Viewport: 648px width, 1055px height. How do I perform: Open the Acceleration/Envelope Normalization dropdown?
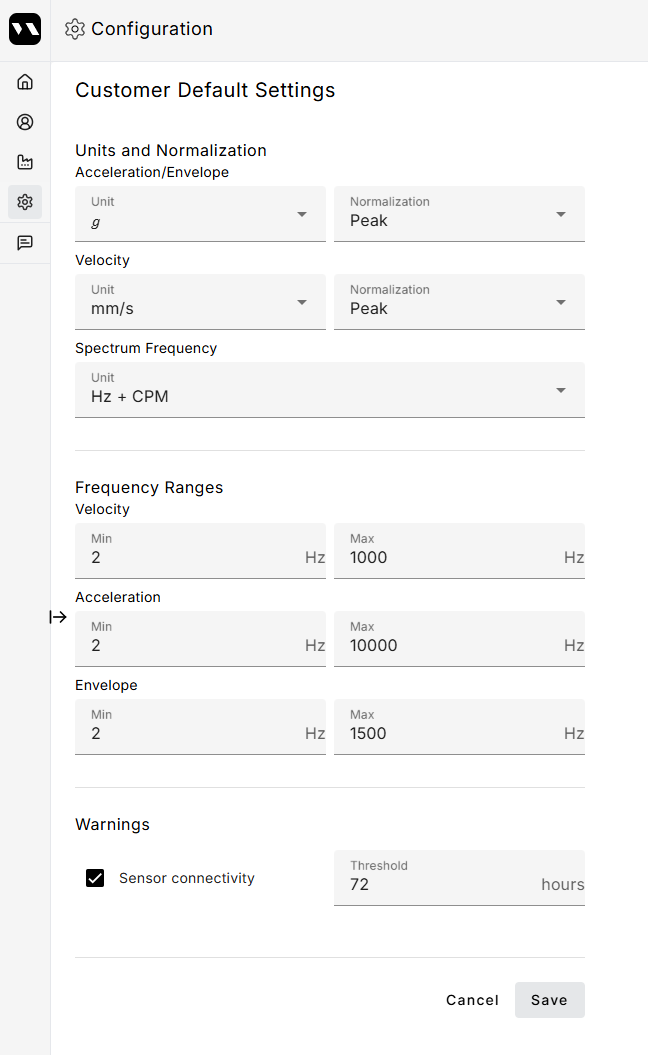[459, 214]
